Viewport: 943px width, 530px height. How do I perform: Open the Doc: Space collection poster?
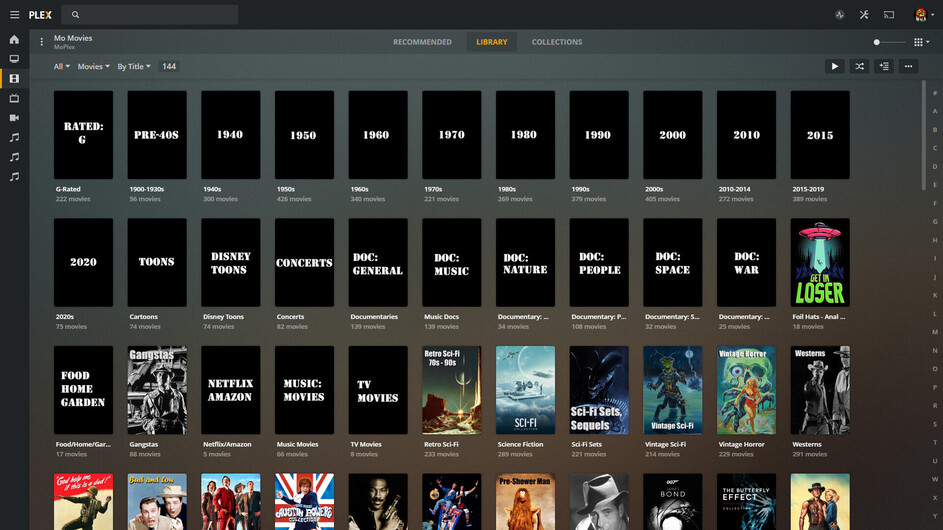click(x=672, y=262)
